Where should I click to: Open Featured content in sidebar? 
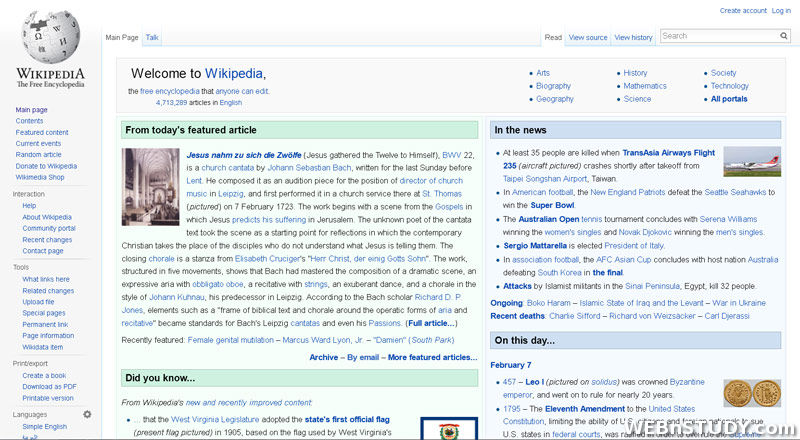tap(42, 132)
